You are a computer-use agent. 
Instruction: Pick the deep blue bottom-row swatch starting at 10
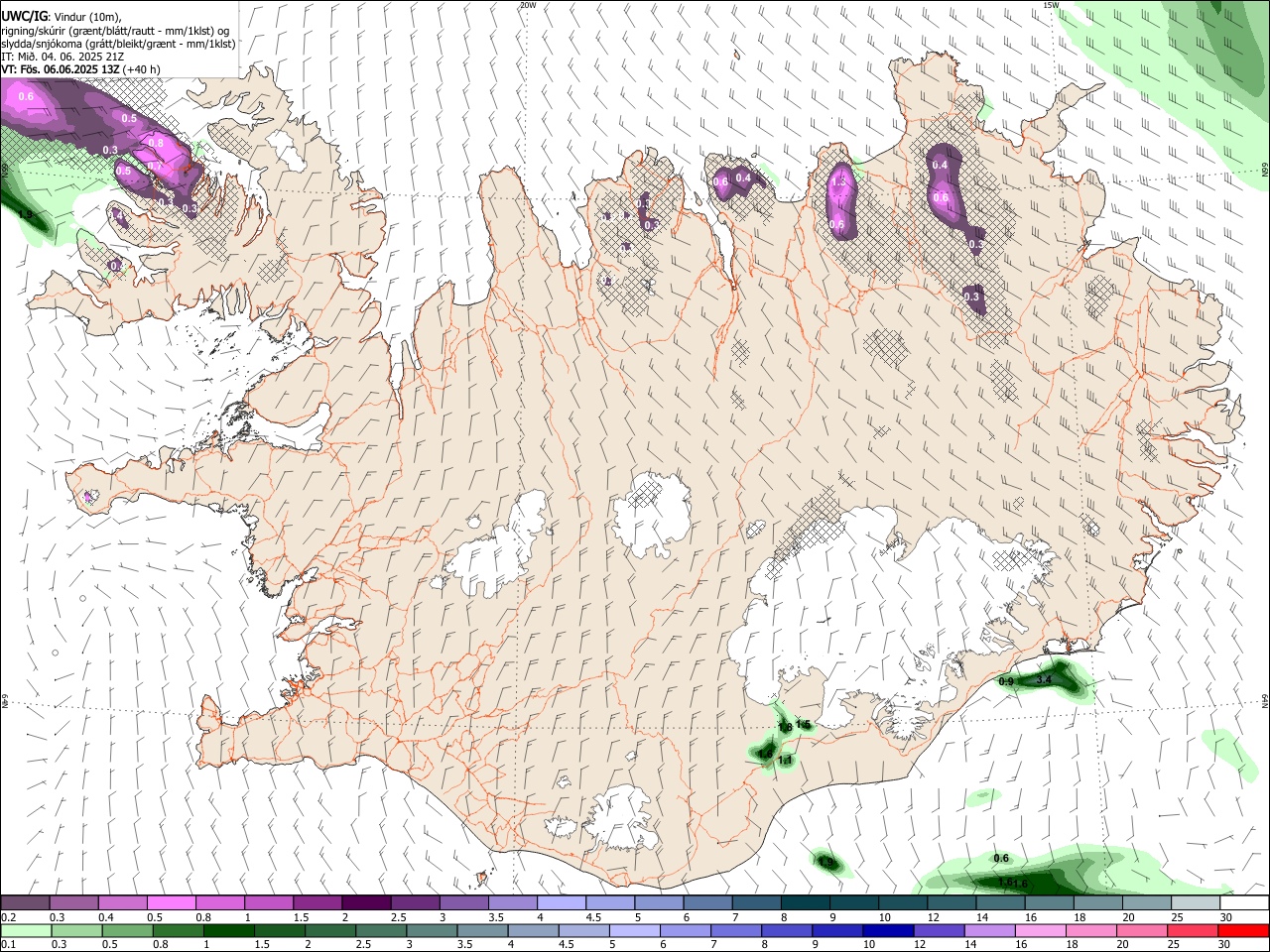[x=888, y=930]
